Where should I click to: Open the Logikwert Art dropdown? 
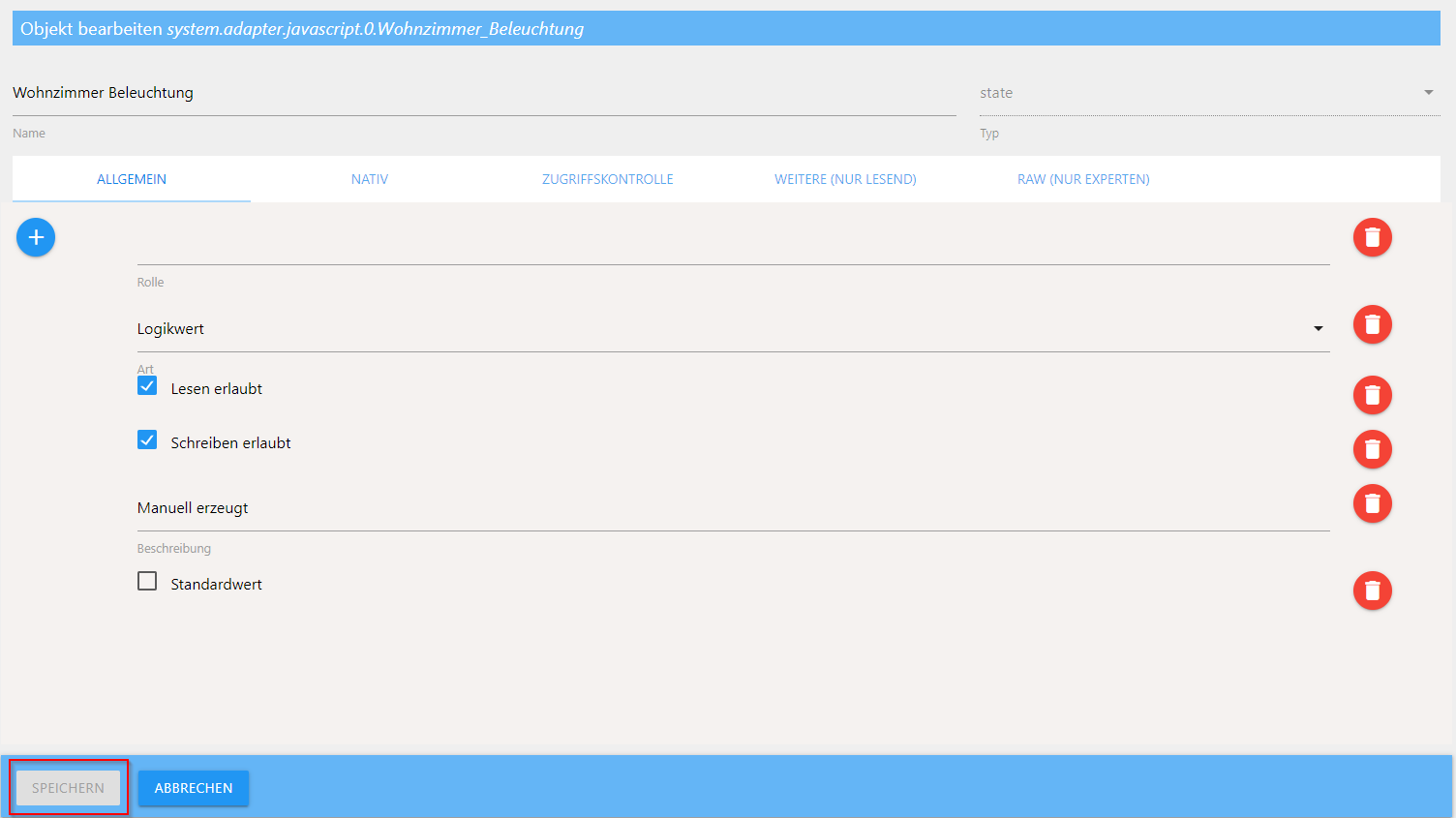(733, 329)
